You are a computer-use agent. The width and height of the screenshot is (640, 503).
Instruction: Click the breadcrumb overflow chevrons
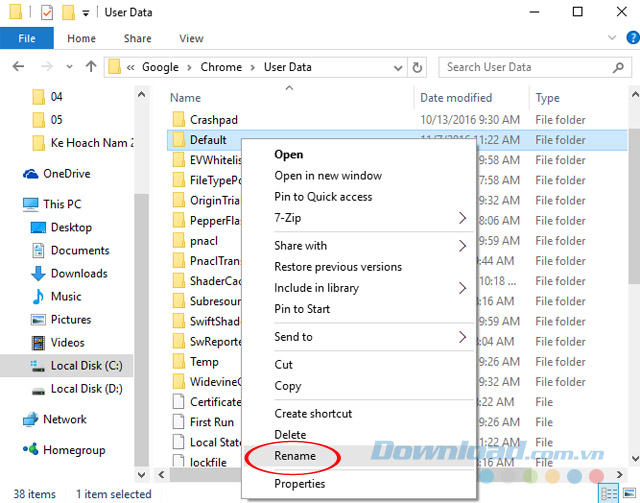coord(131,67)
